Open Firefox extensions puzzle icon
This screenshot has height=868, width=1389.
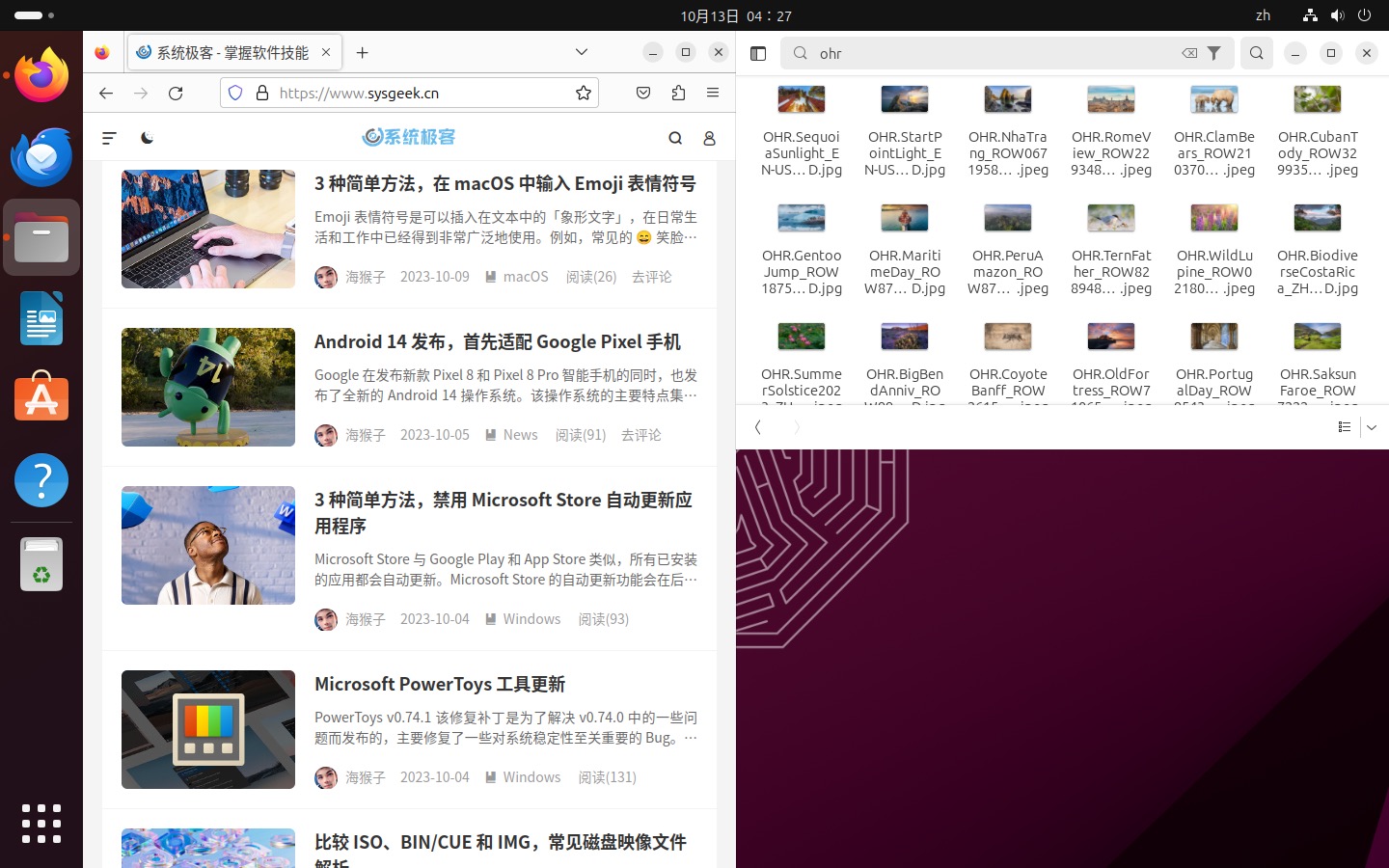click(678, 93)
